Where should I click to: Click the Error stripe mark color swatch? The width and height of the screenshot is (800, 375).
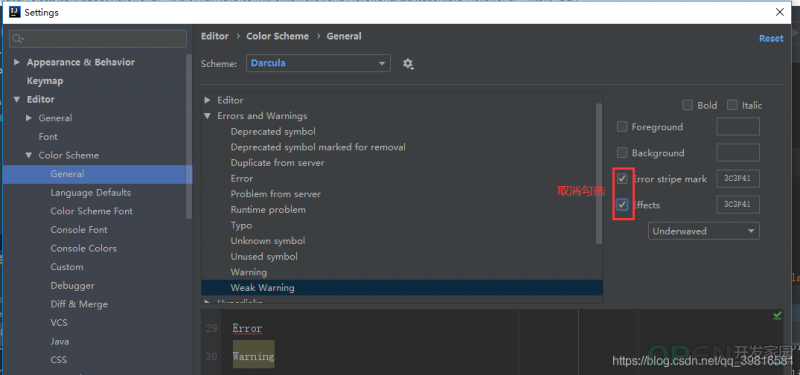click(738, 179)
